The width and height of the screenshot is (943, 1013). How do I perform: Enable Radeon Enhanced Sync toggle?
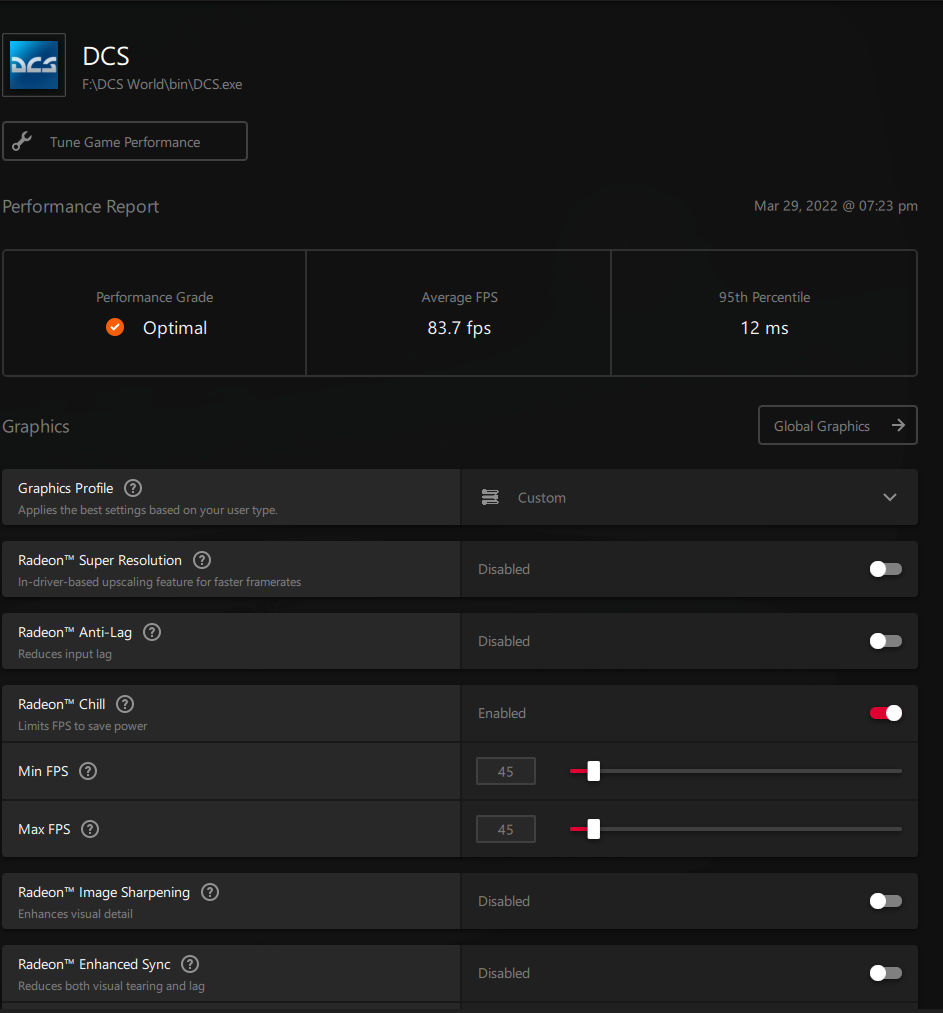[886, 973]
